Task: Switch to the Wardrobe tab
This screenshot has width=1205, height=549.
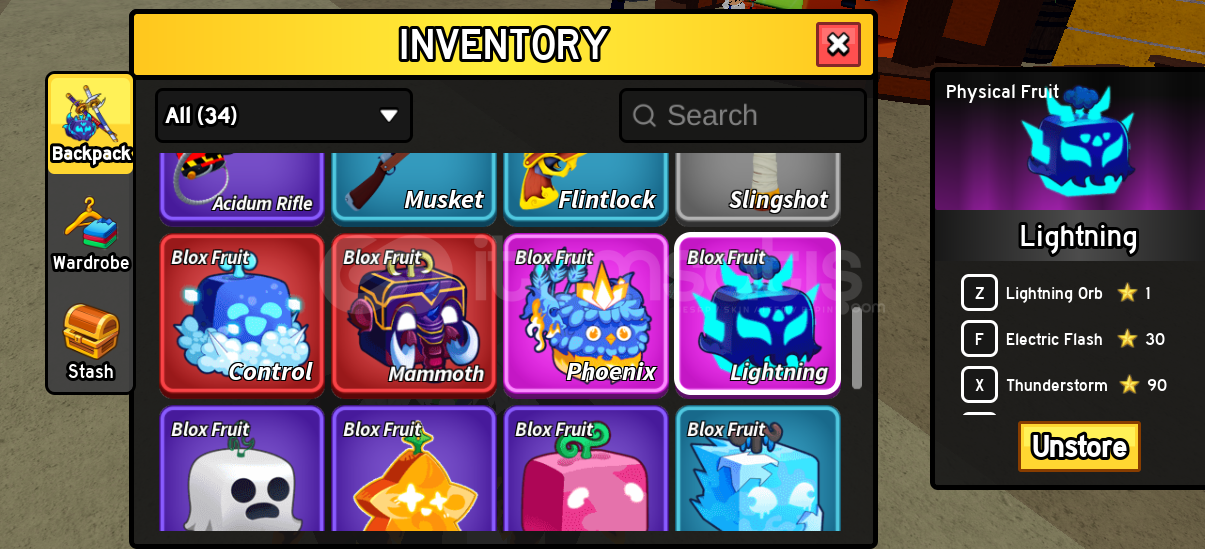Action: click(91, 235)
